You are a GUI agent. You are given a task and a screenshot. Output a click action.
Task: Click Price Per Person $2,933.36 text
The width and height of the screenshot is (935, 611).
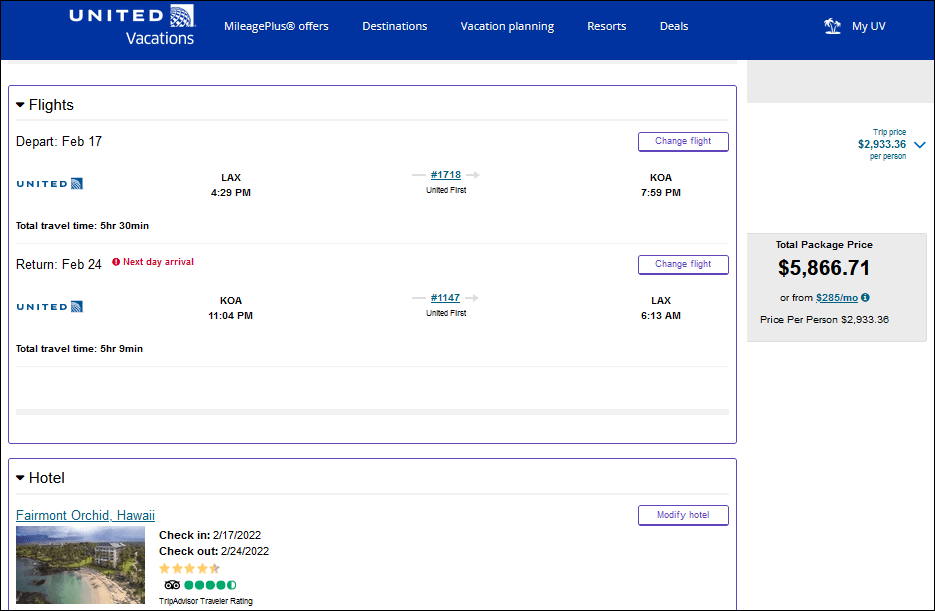coord(824,320)
